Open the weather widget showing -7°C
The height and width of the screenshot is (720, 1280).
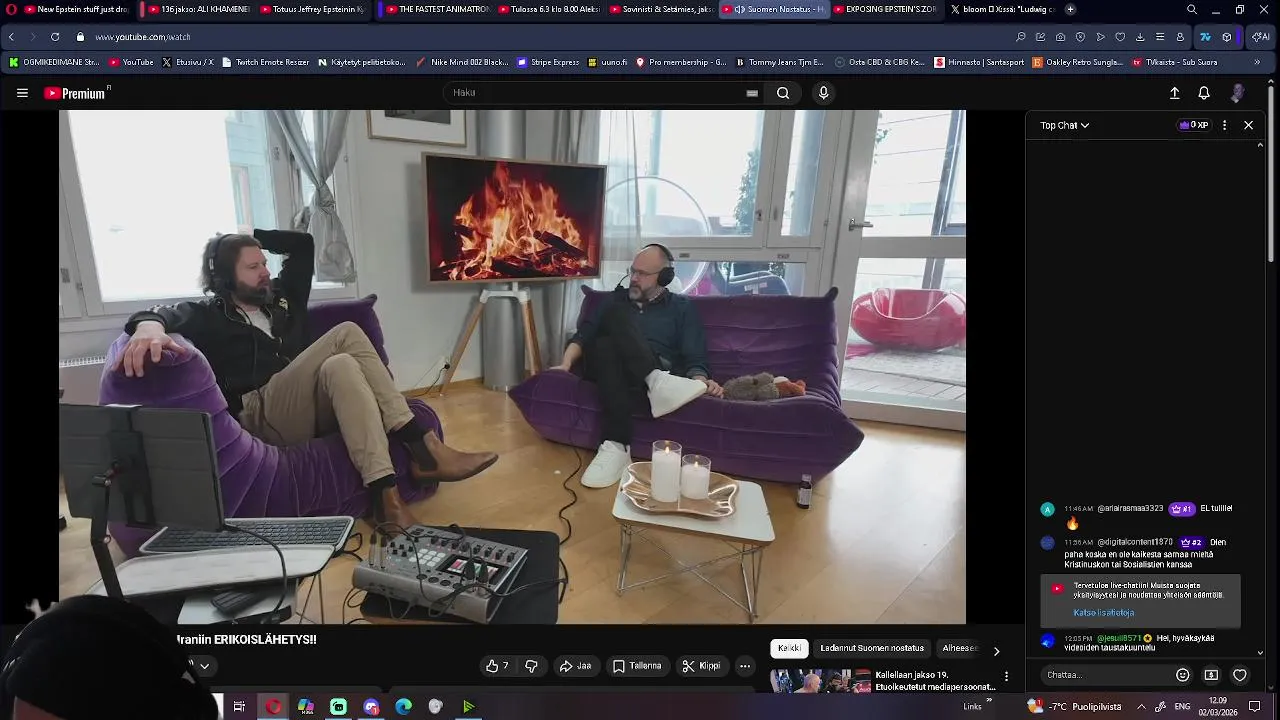coord(1074,706)
